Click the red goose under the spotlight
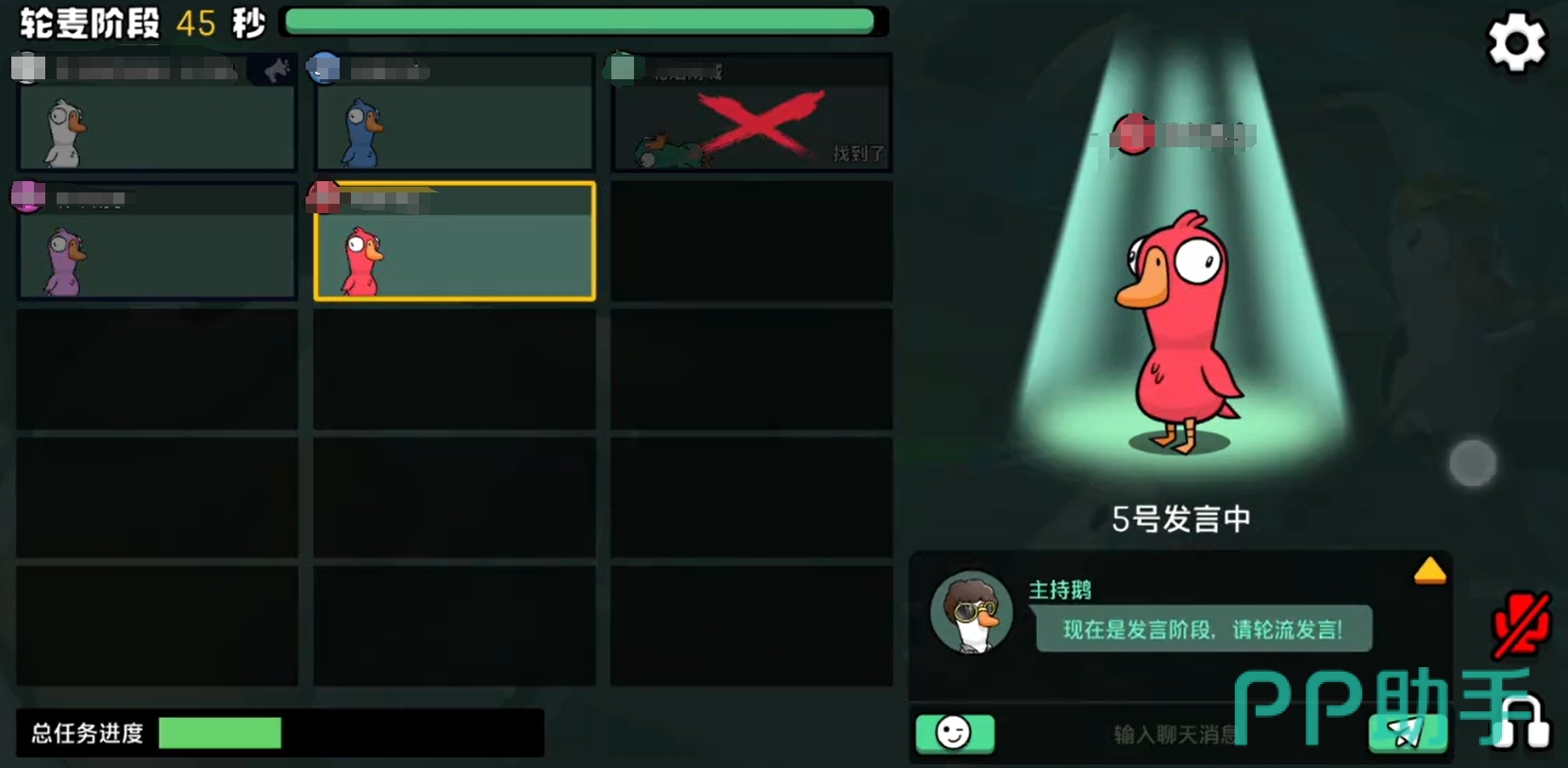This screenshot has width=1568, height=768. point(1178,332)
